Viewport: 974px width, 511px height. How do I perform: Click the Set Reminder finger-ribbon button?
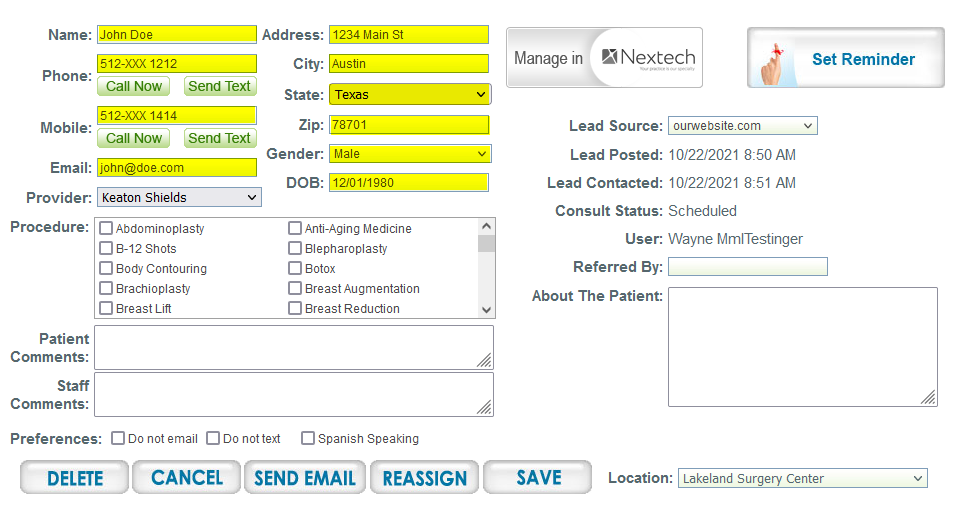(x=845, y=59)
